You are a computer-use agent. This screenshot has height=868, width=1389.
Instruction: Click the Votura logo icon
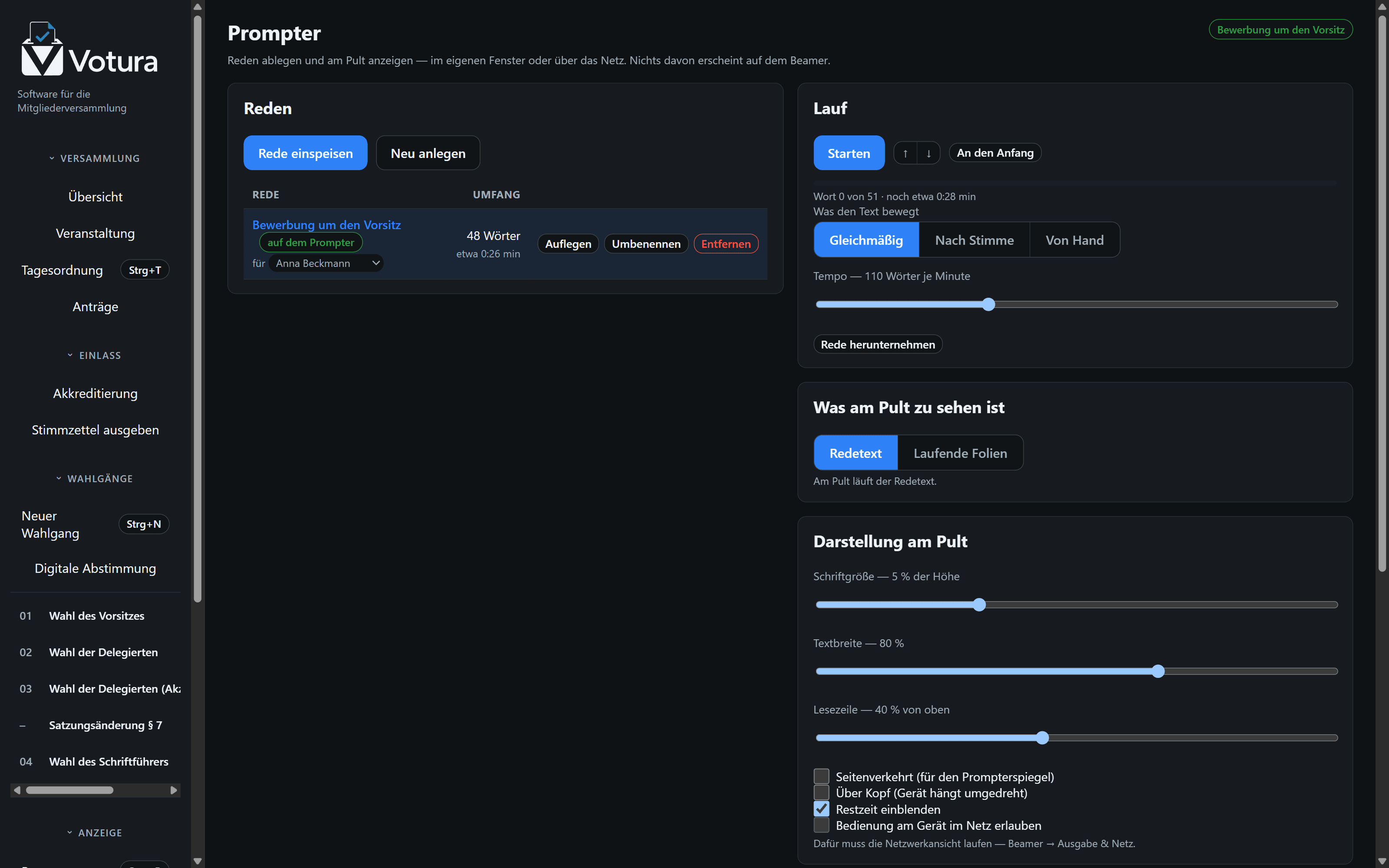[x=42, y=49]
